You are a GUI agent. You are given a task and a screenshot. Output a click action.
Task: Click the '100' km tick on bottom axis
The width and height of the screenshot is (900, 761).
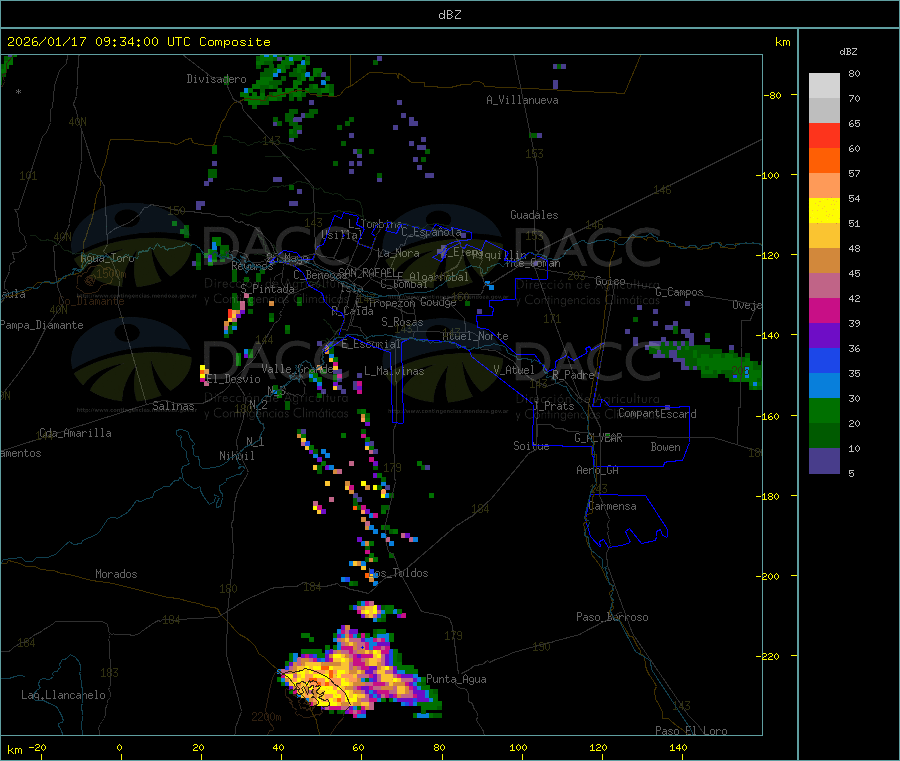point(518,748)
